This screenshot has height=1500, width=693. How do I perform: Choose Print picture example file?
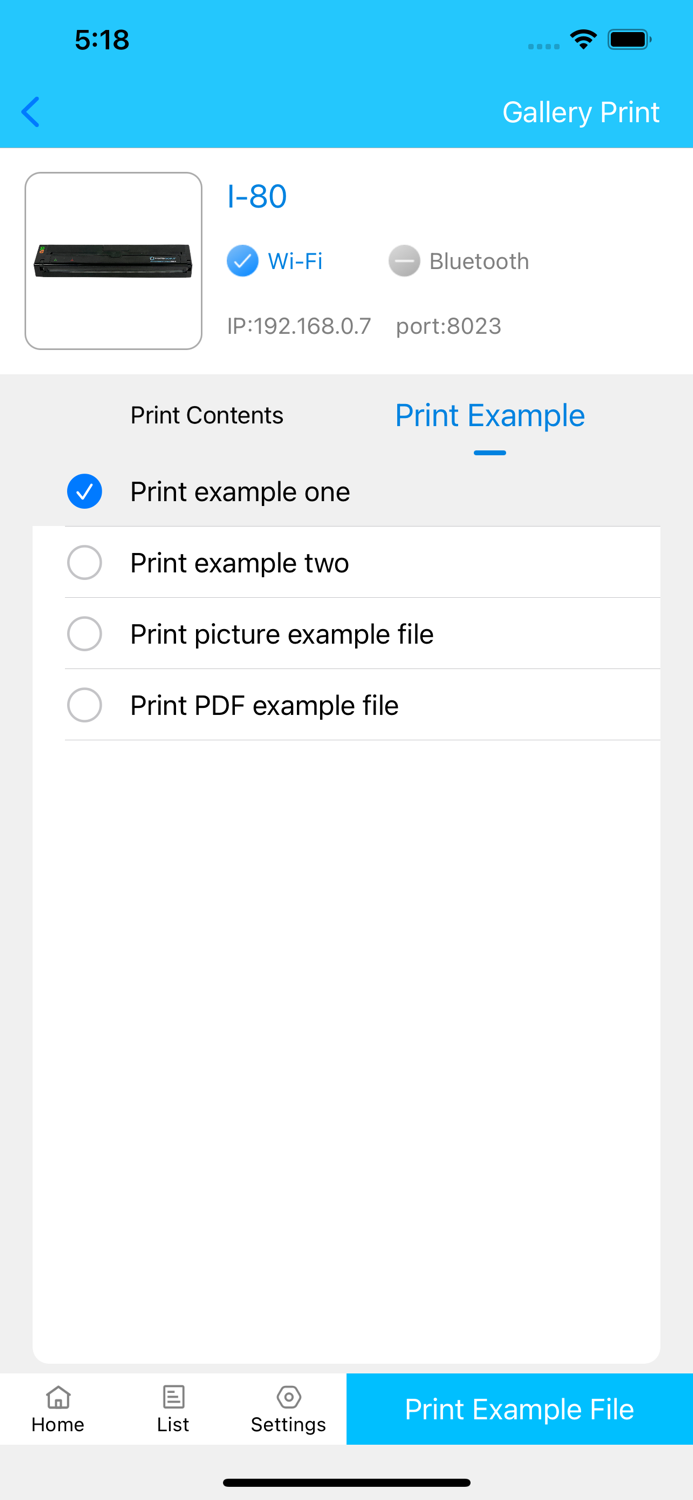(x=85, y=634)
